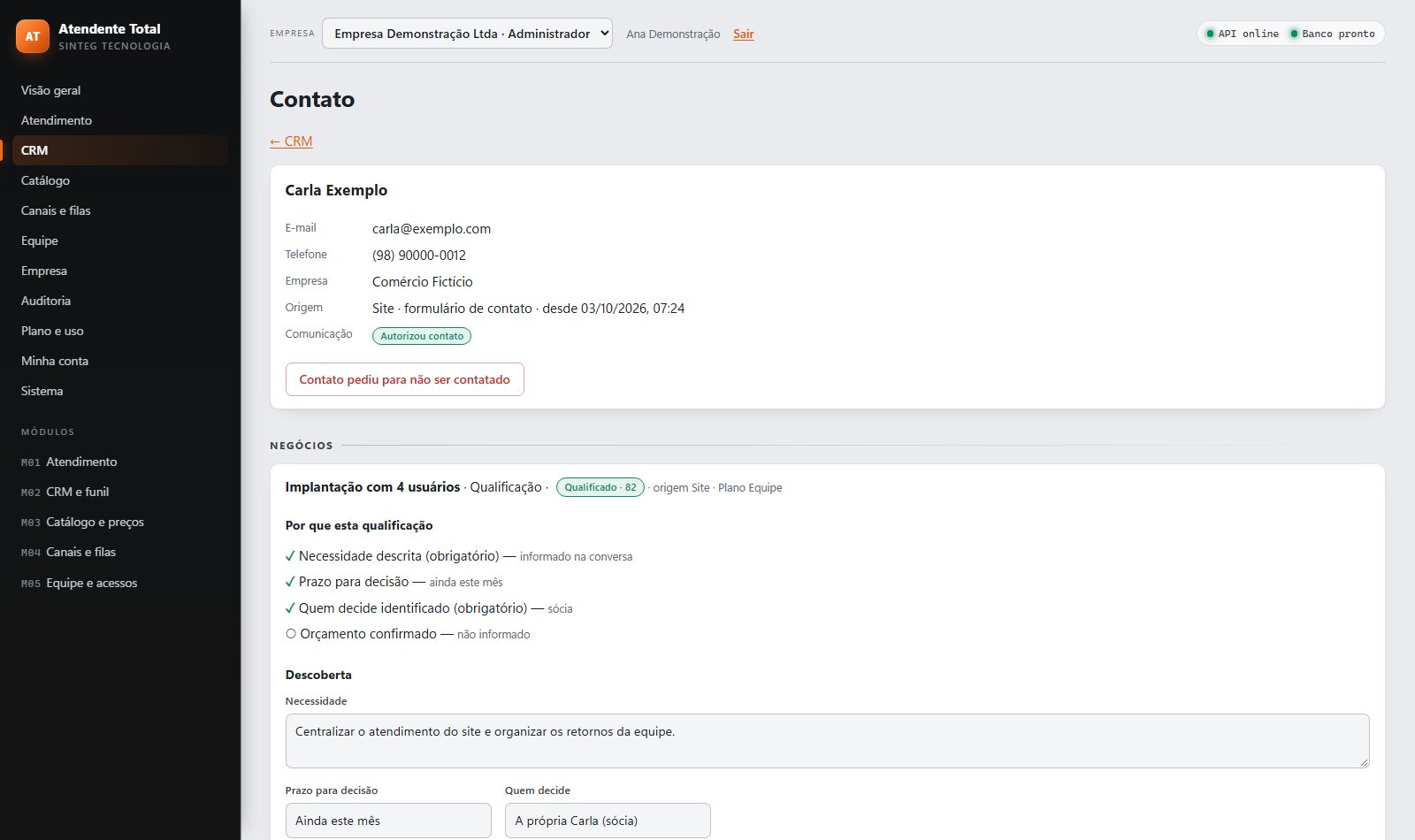This screenshot has width=1415, height=840.
Task: Click the checkmark beside Quem decide identificado
Action: [x=290, y=608]
